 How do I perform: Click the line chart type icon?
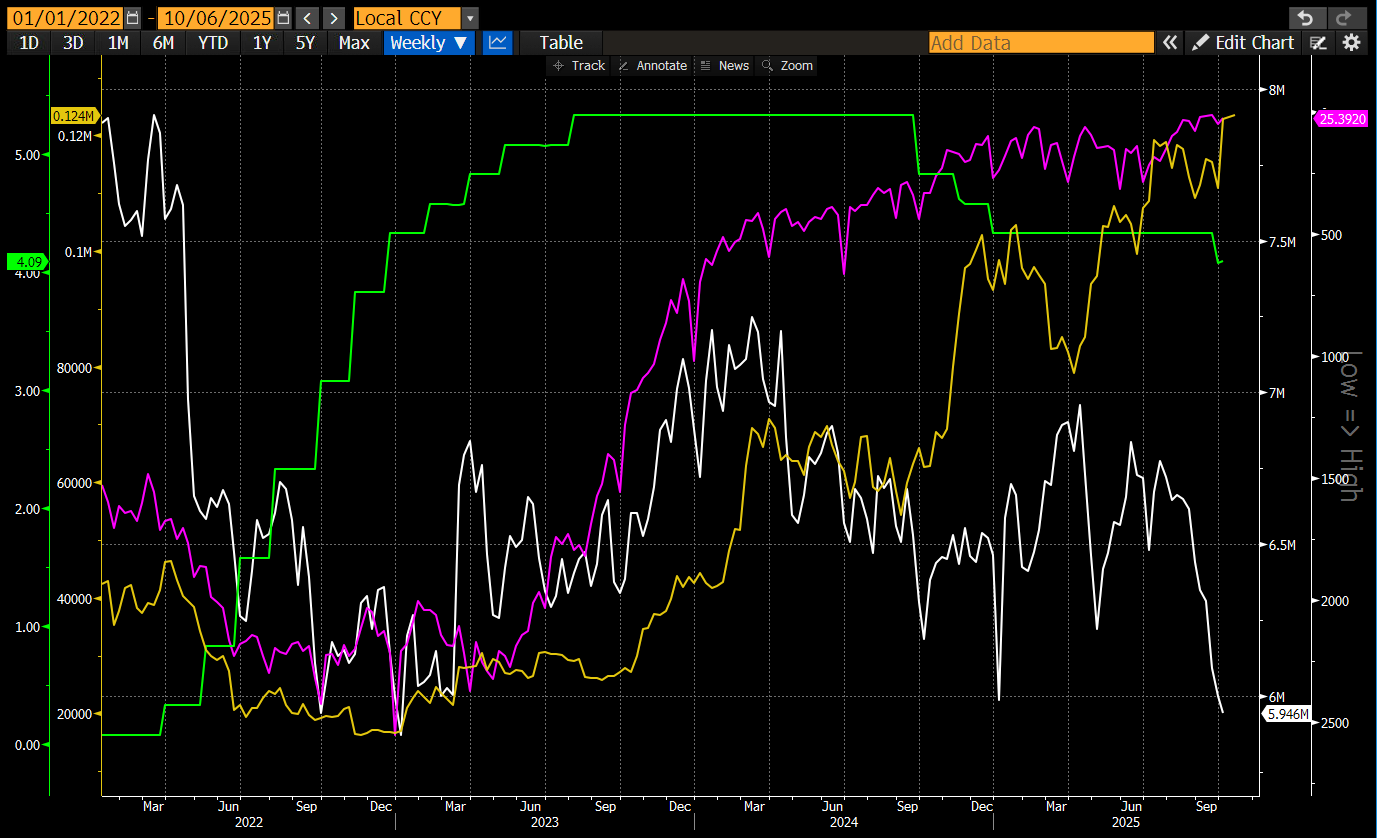click(x=497, y=42)
